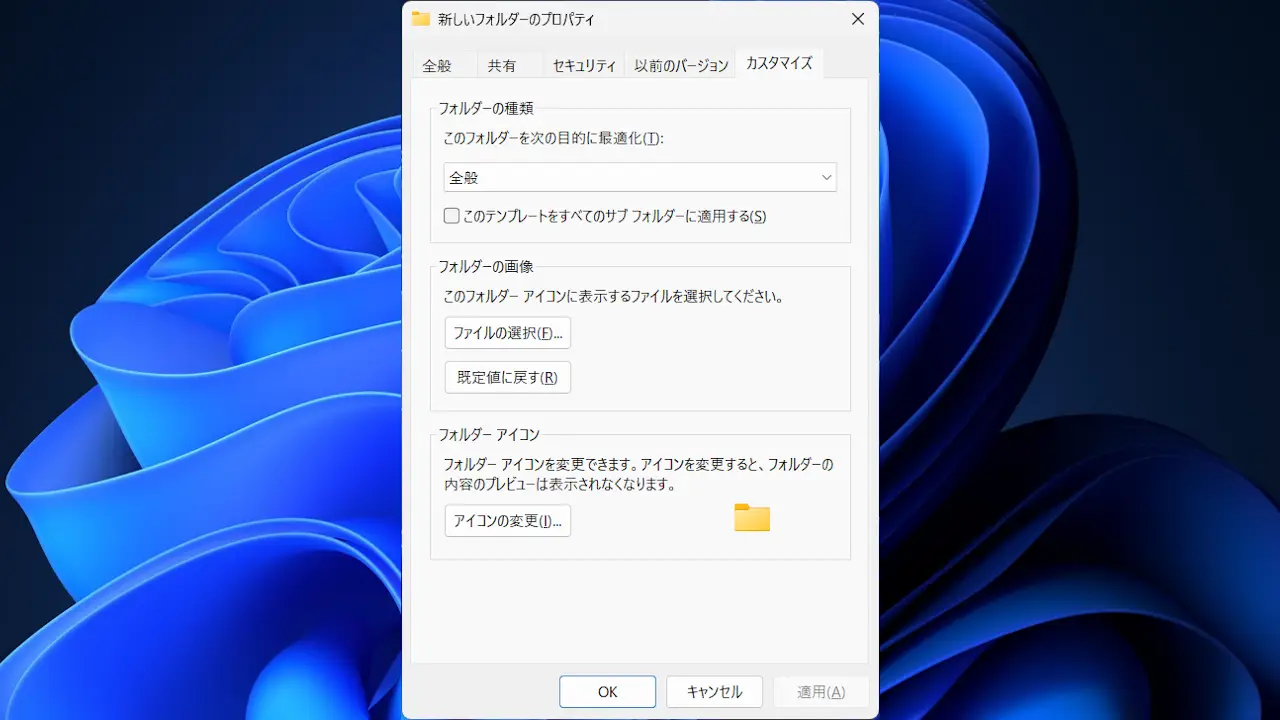Click the 適用 button
This screenshot has height=720, width=1280.
click(820, 692)
